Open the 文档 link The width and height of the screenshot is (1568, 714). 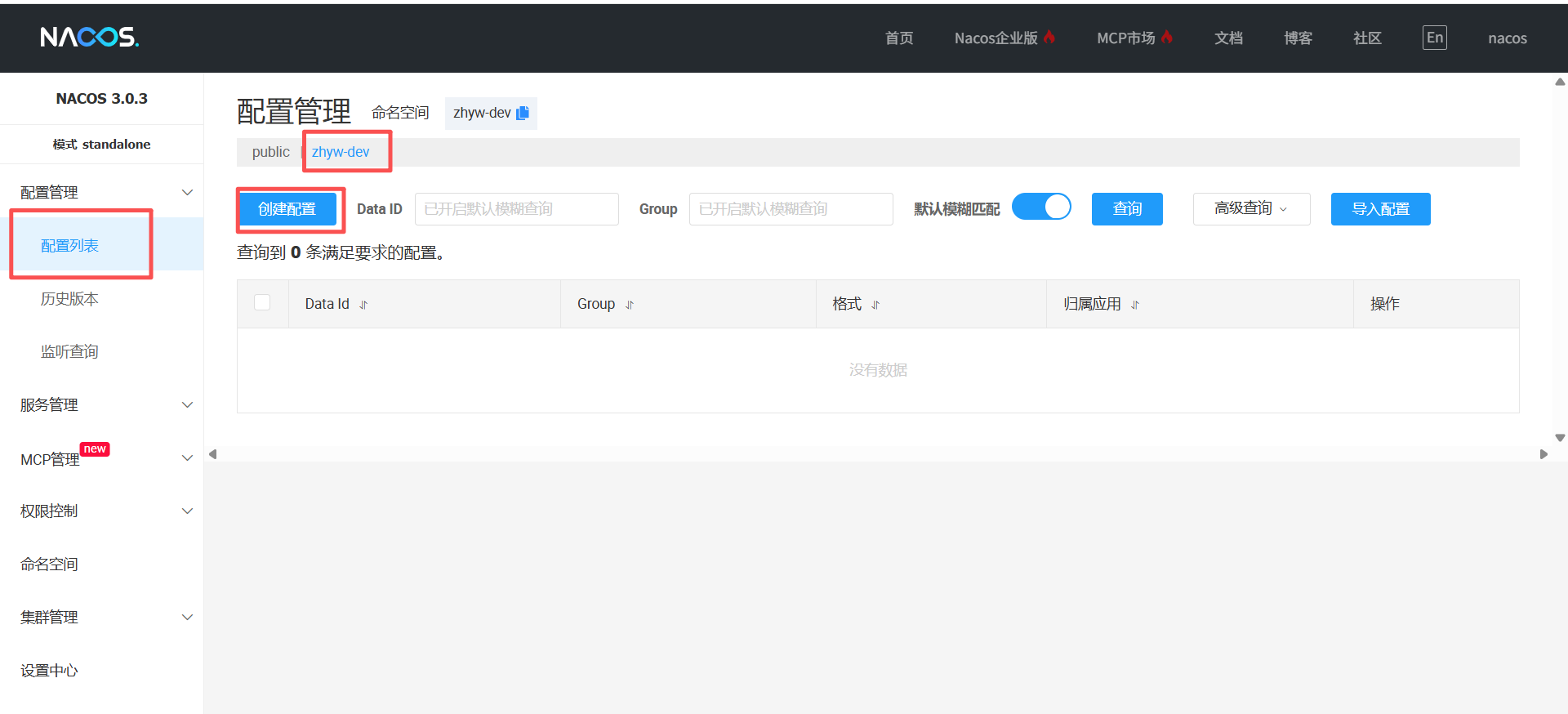[1228, 38]
